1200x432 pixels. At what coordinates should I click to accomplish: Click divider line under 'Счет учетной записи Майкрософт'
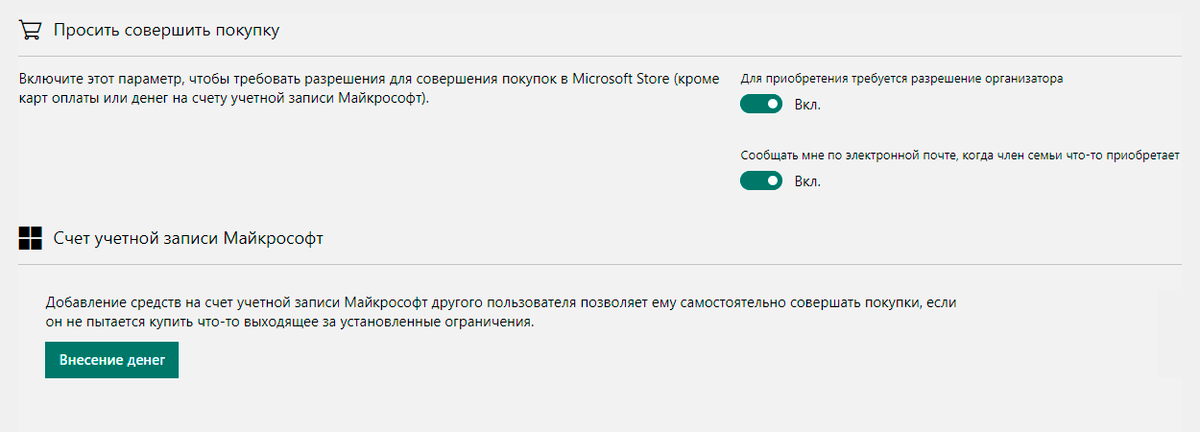point(600,264)
